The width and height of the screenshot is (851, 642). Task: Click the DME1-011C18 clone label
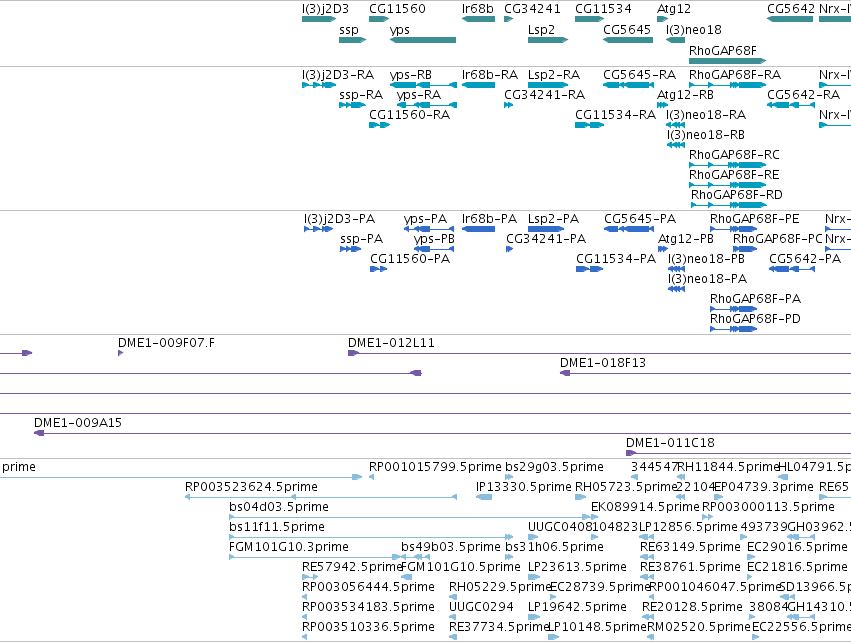pos(670,443)
